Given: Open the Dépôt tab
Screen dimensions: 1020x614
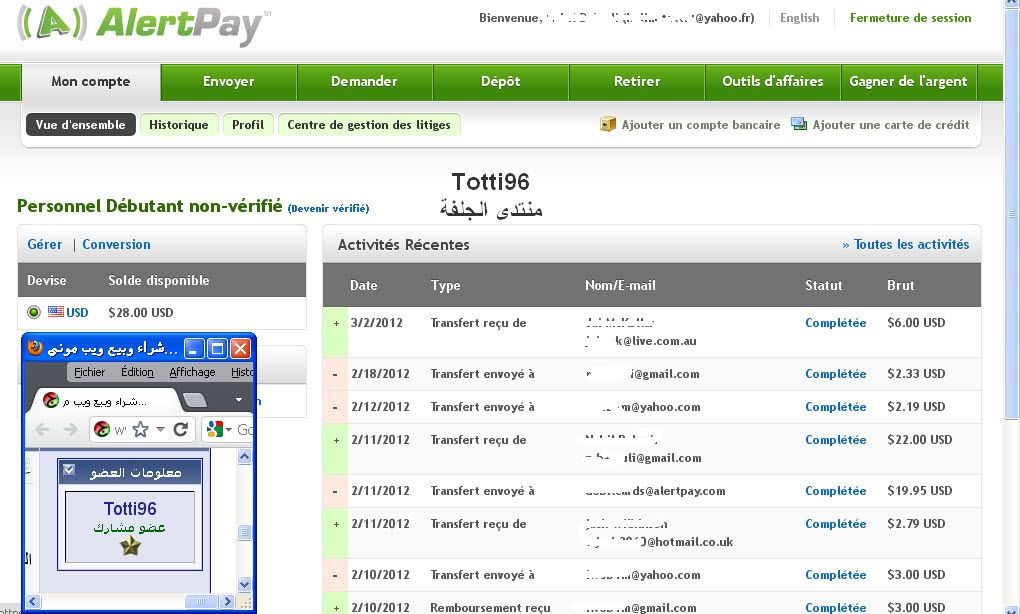Looking at the screenshot, I should coord(500,82).
